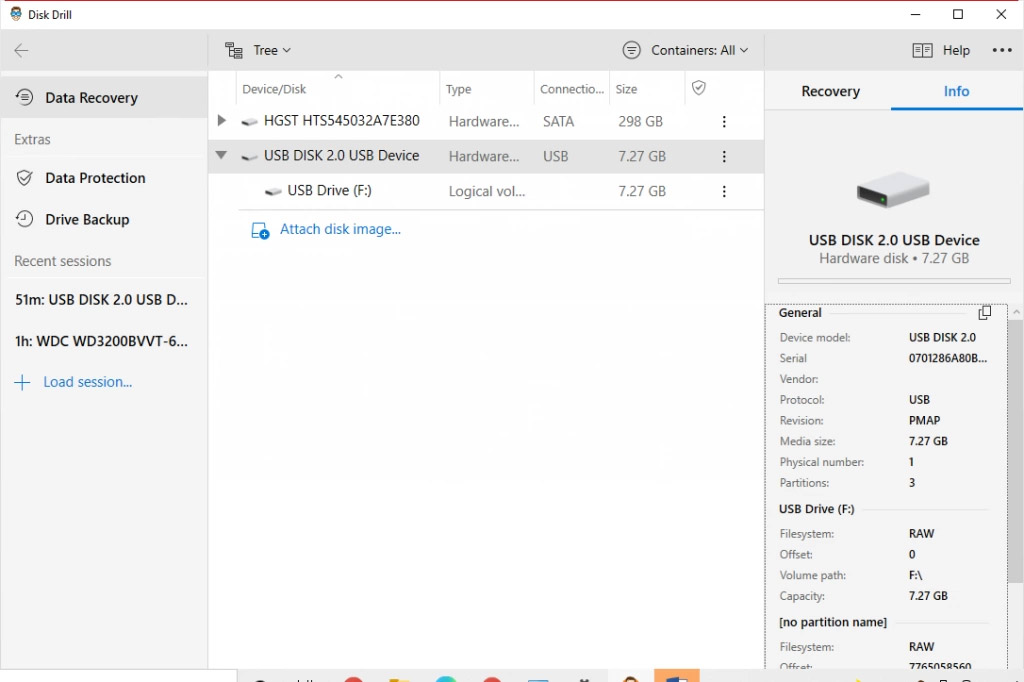Click the Partitions value 3
Screen dimensions: 1024x682
pos(912,483)
